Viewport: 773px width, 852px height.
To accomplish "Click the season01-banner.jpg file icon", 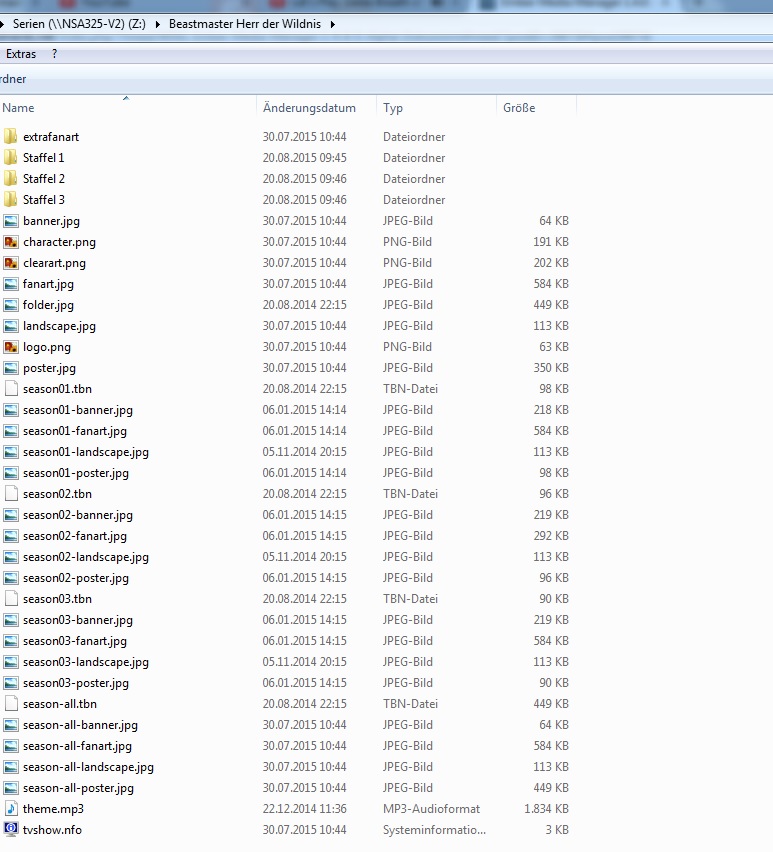I will coord(10,410).
